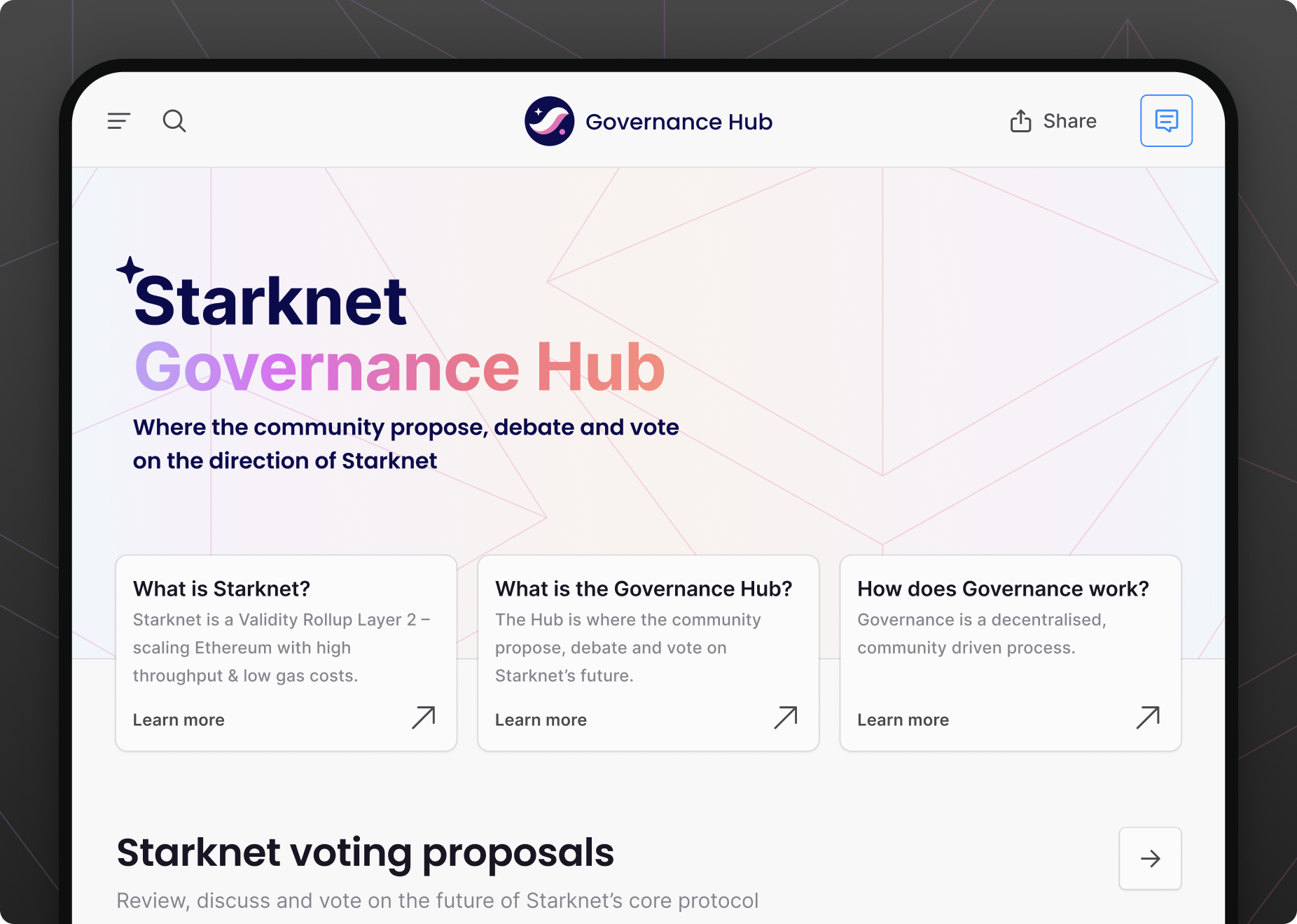The width and height of the screenshot is (1297, 924).
Task: Select the Governance Hub logo
Action: tap(550, 120)
